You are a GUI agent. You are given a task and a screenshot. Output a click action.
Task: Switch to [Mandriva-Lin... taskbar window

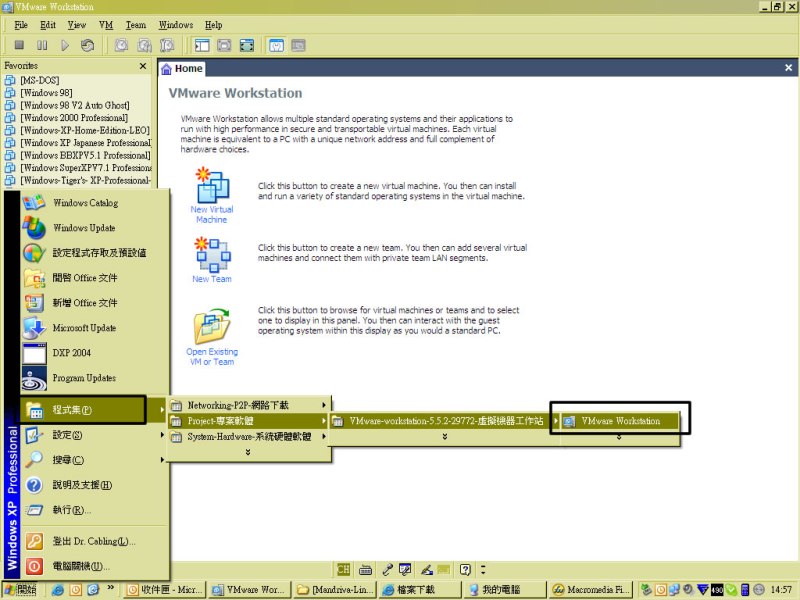tap(336, 590)
